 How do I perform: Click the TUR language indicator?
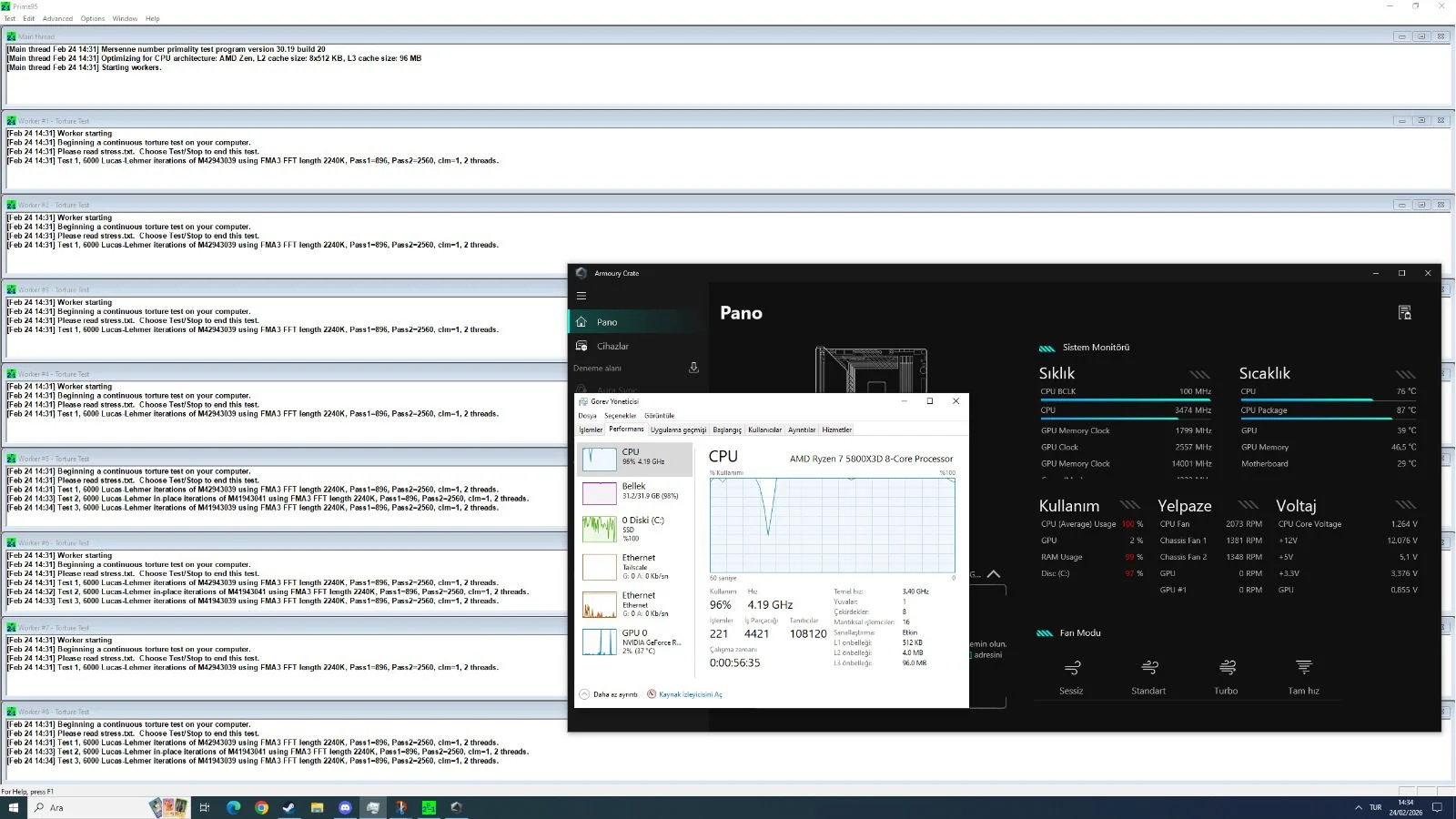[x=1375, y=807]
